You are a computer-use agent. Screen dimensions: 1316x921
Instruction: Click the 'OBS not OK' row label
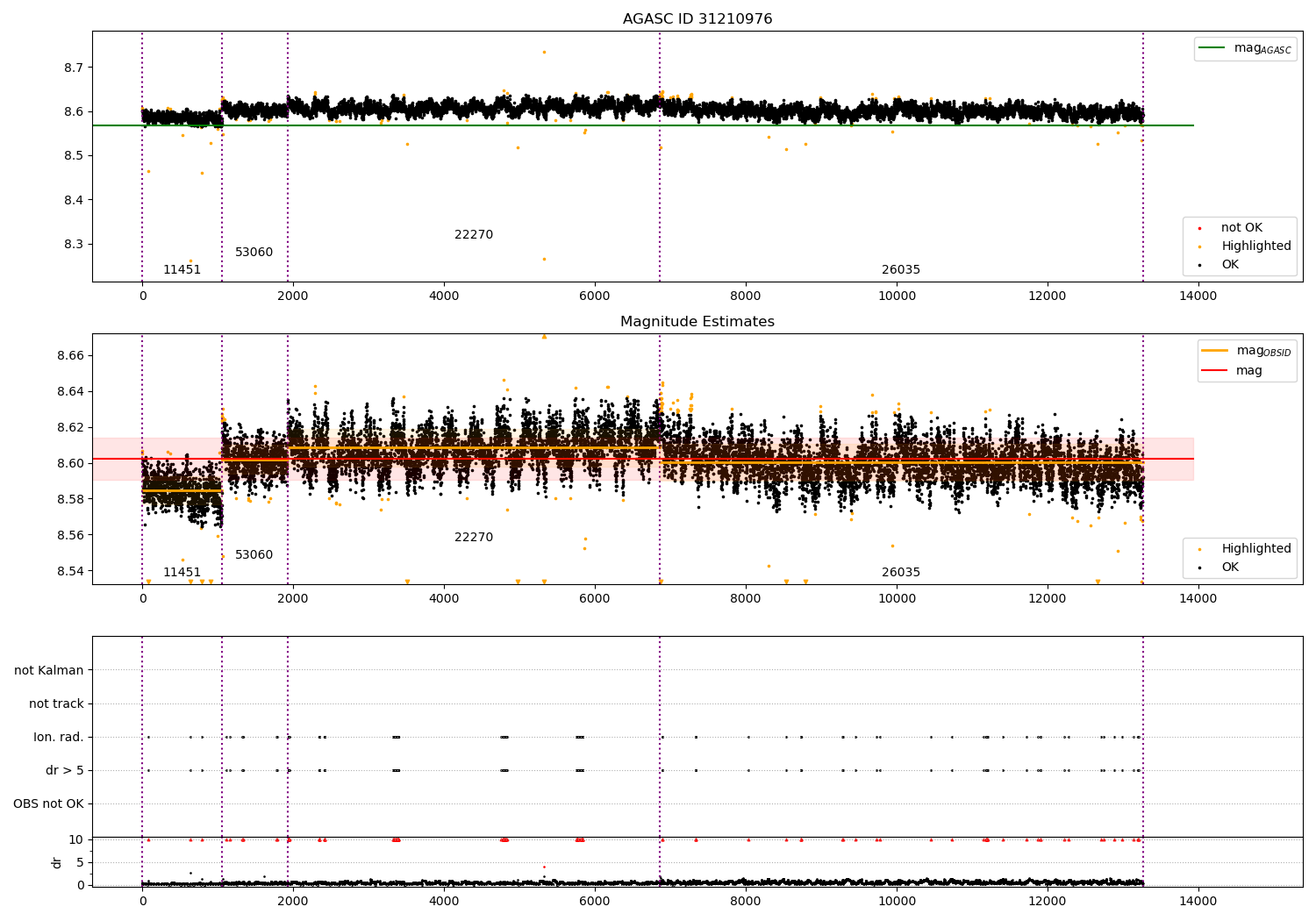(48, 804)
